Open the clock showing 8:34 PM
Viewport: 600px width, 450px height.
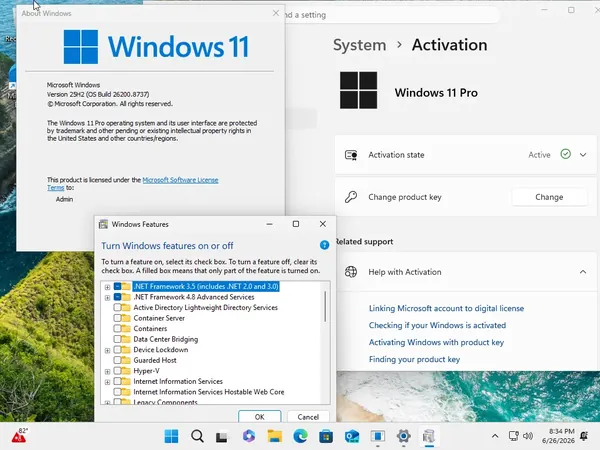558,436
